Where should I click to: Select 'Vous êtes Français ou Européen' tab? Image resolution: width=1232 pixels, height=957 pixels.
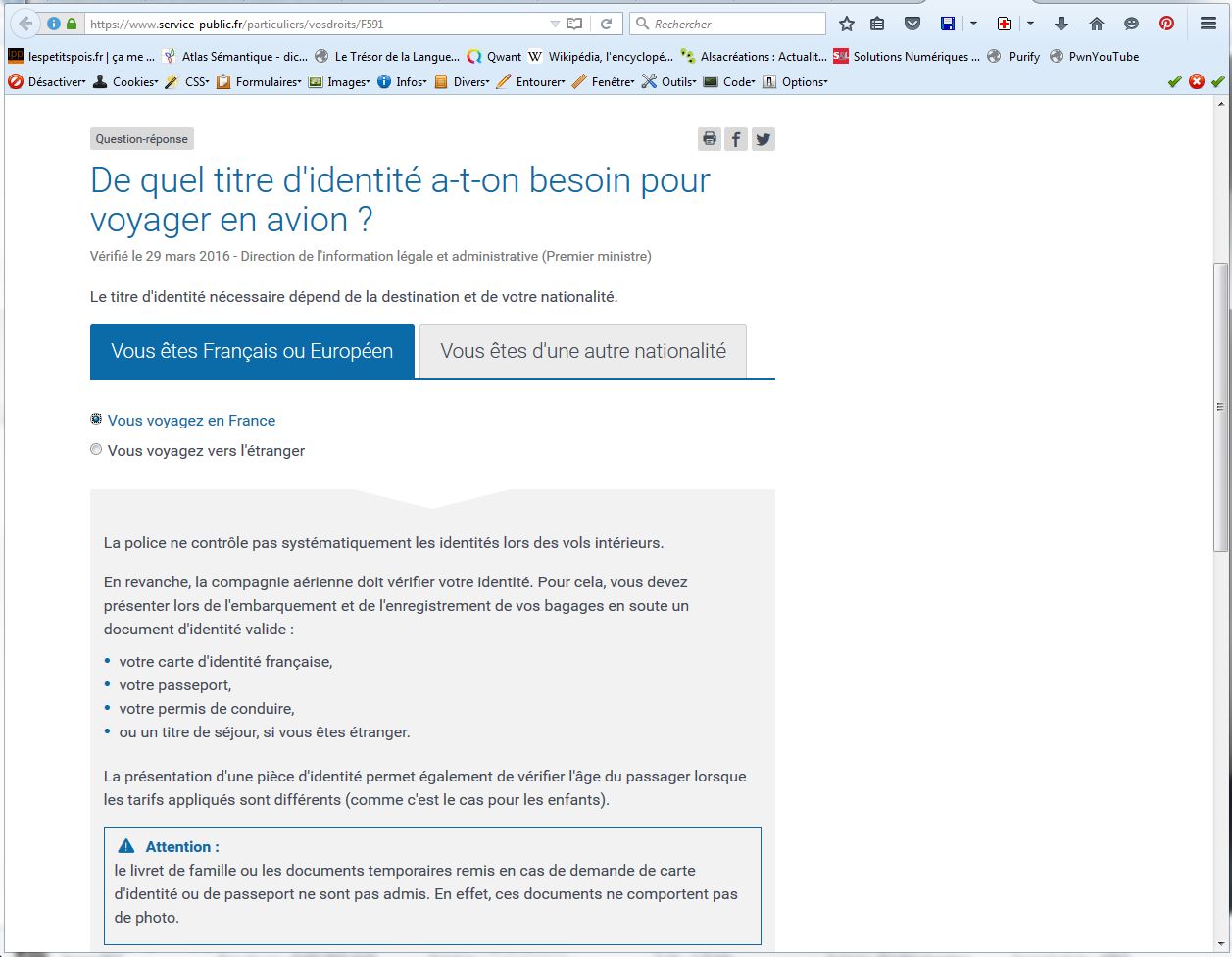(252, 351)
